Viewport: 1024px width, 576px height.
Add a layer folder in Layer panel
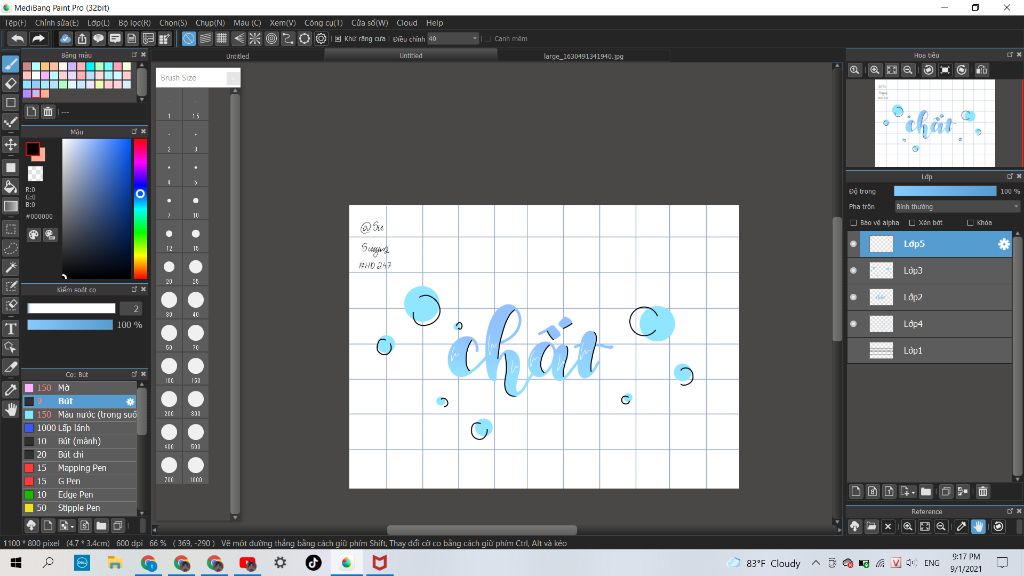(926, 491)
